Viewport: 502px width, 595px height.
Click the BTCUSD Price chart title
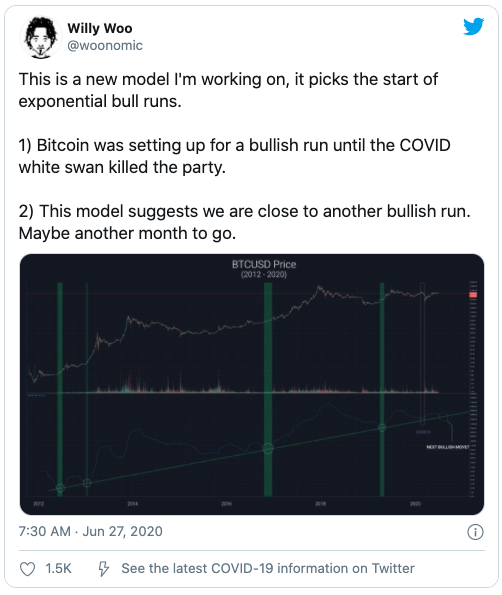(264, 264)
